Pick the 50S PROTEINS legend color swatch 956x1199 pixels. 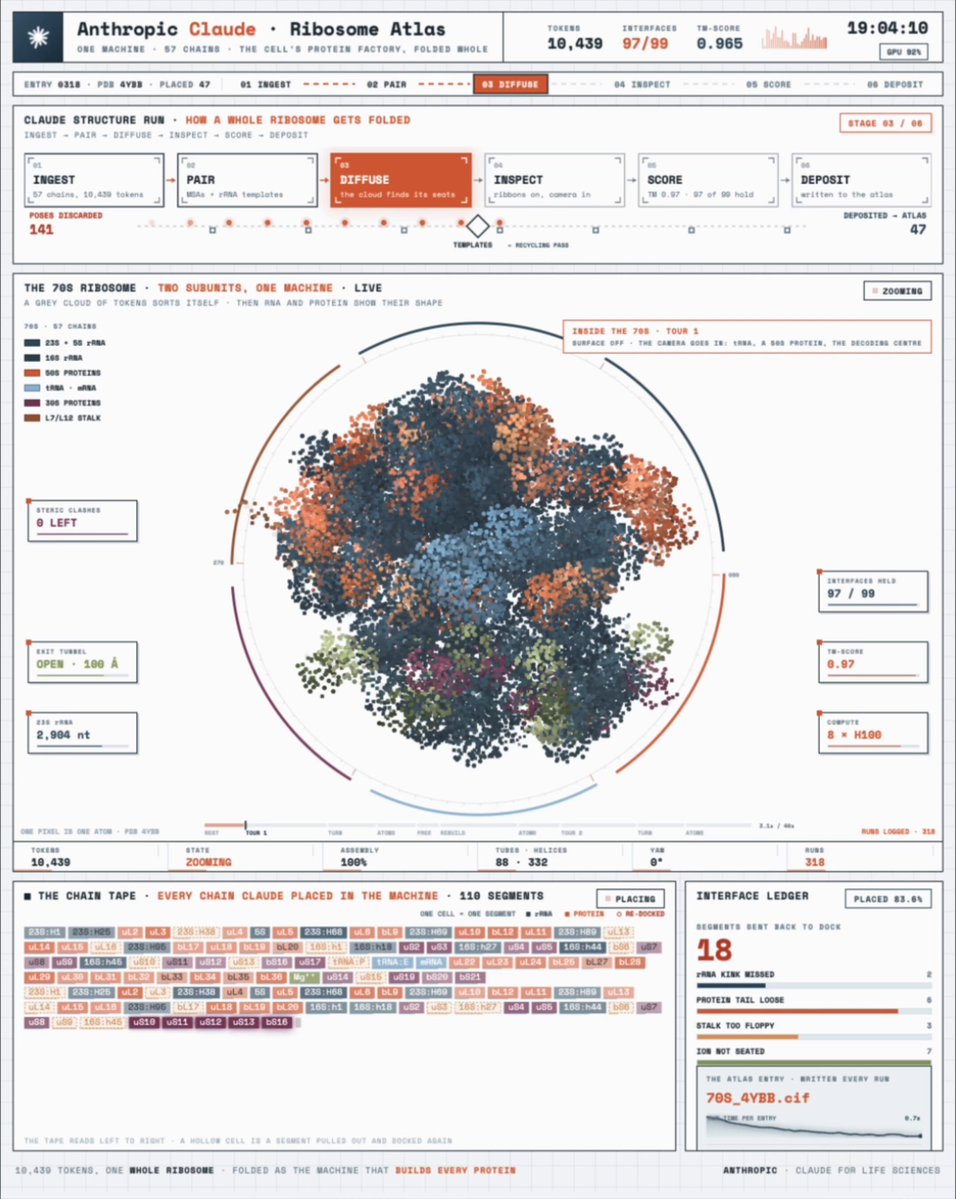pyautogui.click(x=32, y=373)
